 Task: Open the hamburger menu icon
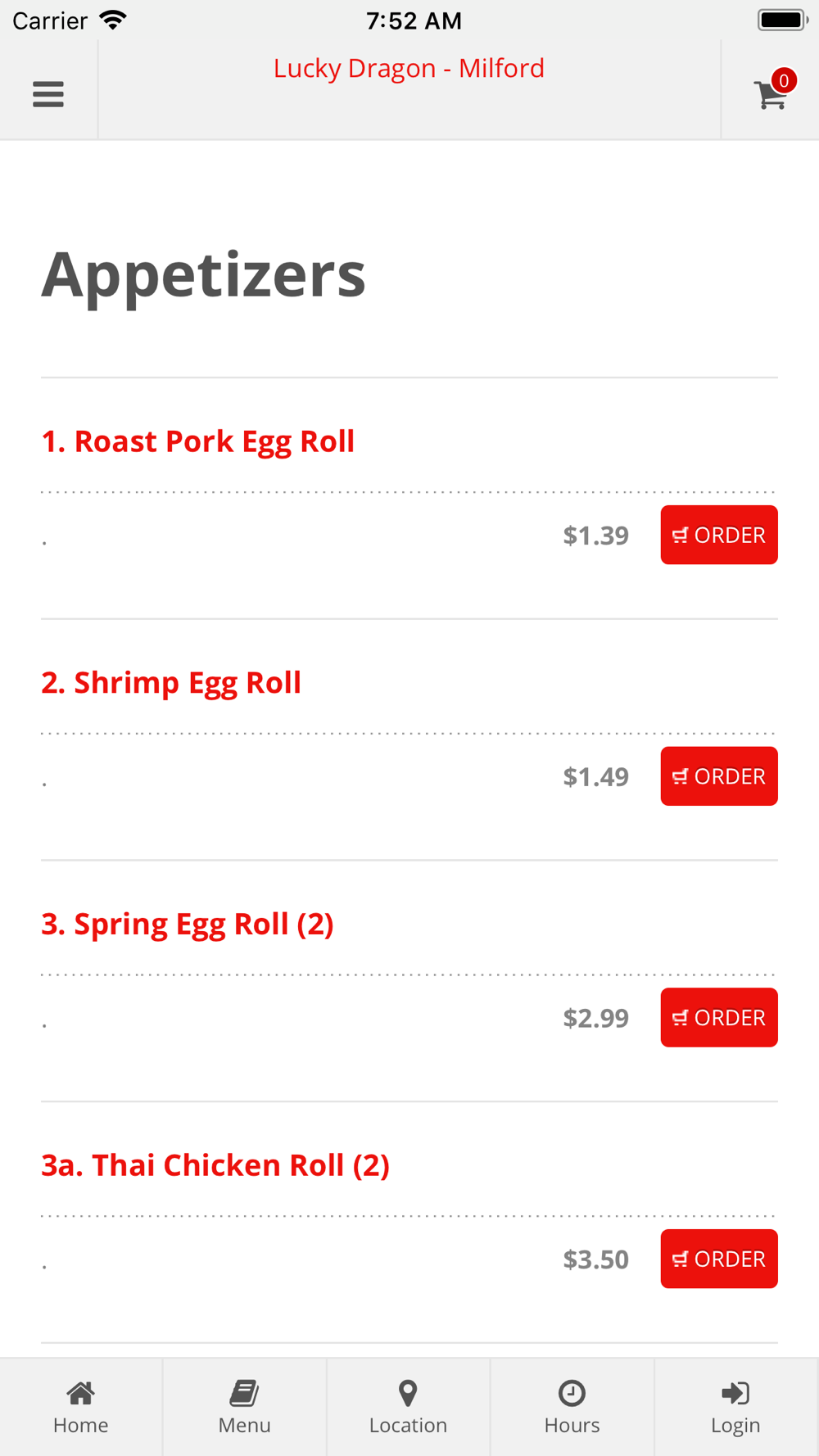pos(48,94)
